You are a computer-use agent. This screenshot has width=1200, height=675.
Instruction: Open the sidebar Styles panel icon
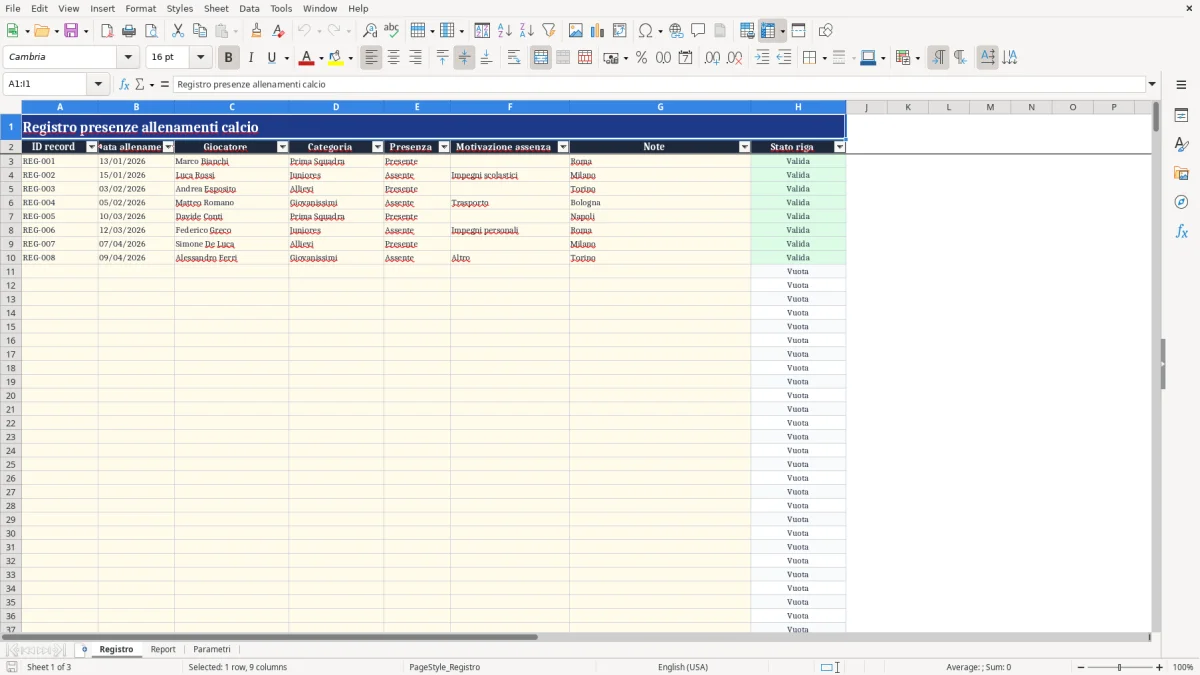pyautogui.click(x=1181, y=145)
